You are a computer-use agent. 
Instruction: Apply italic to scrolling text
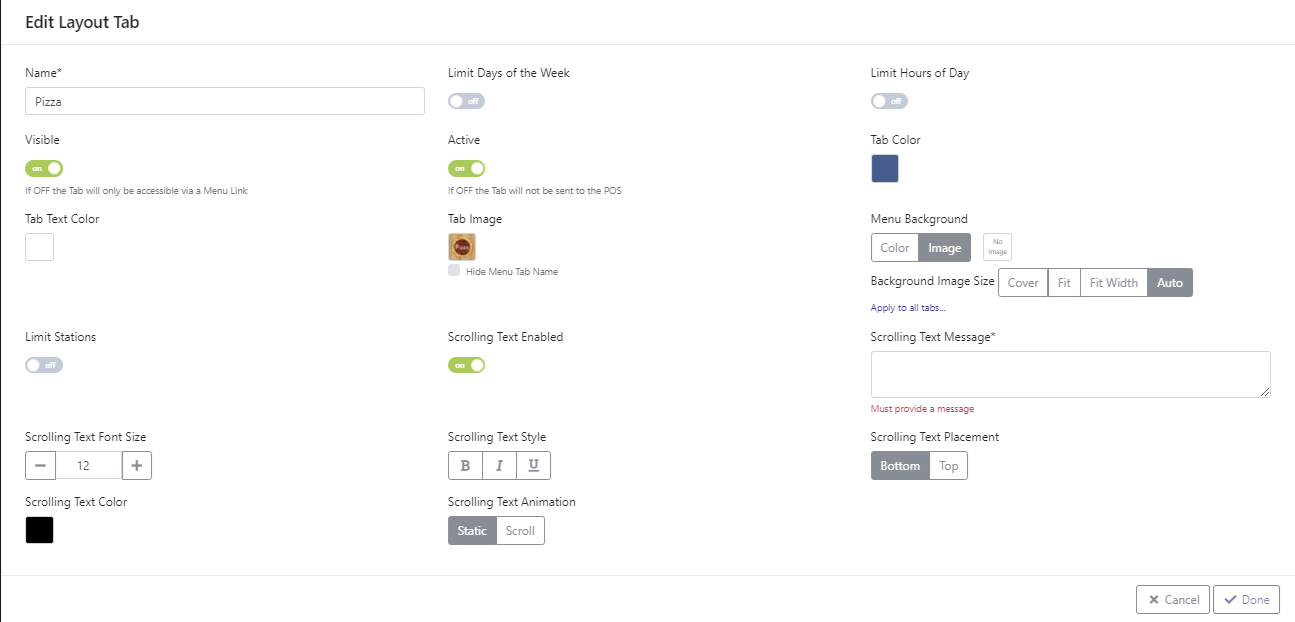499,465
